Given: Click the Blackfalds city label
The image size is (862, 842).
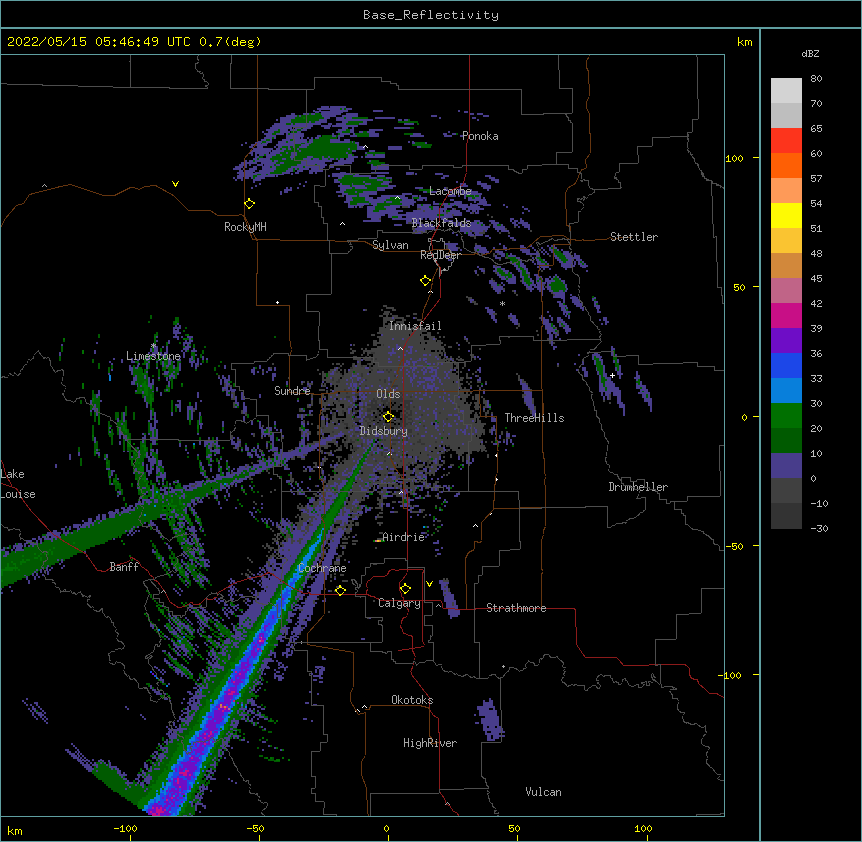Looking at the screenshot, I should pos(441,223).
